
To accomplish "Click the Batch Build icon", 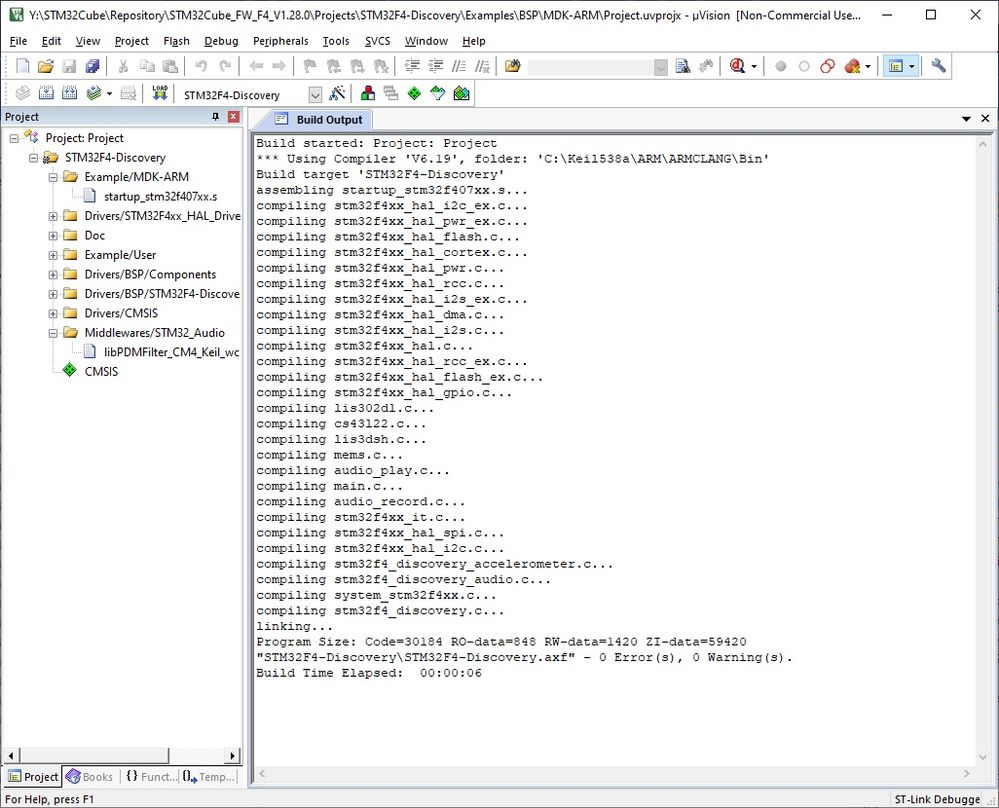I will (x=94, y=94).
